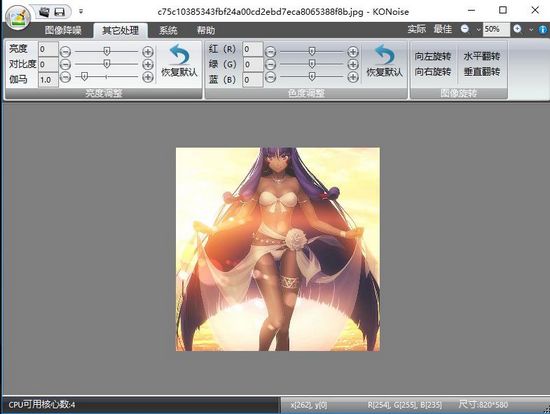Click 水平翻转 to flip horizontally
This screenshot has width=550, height=414.
pos(482,56)
